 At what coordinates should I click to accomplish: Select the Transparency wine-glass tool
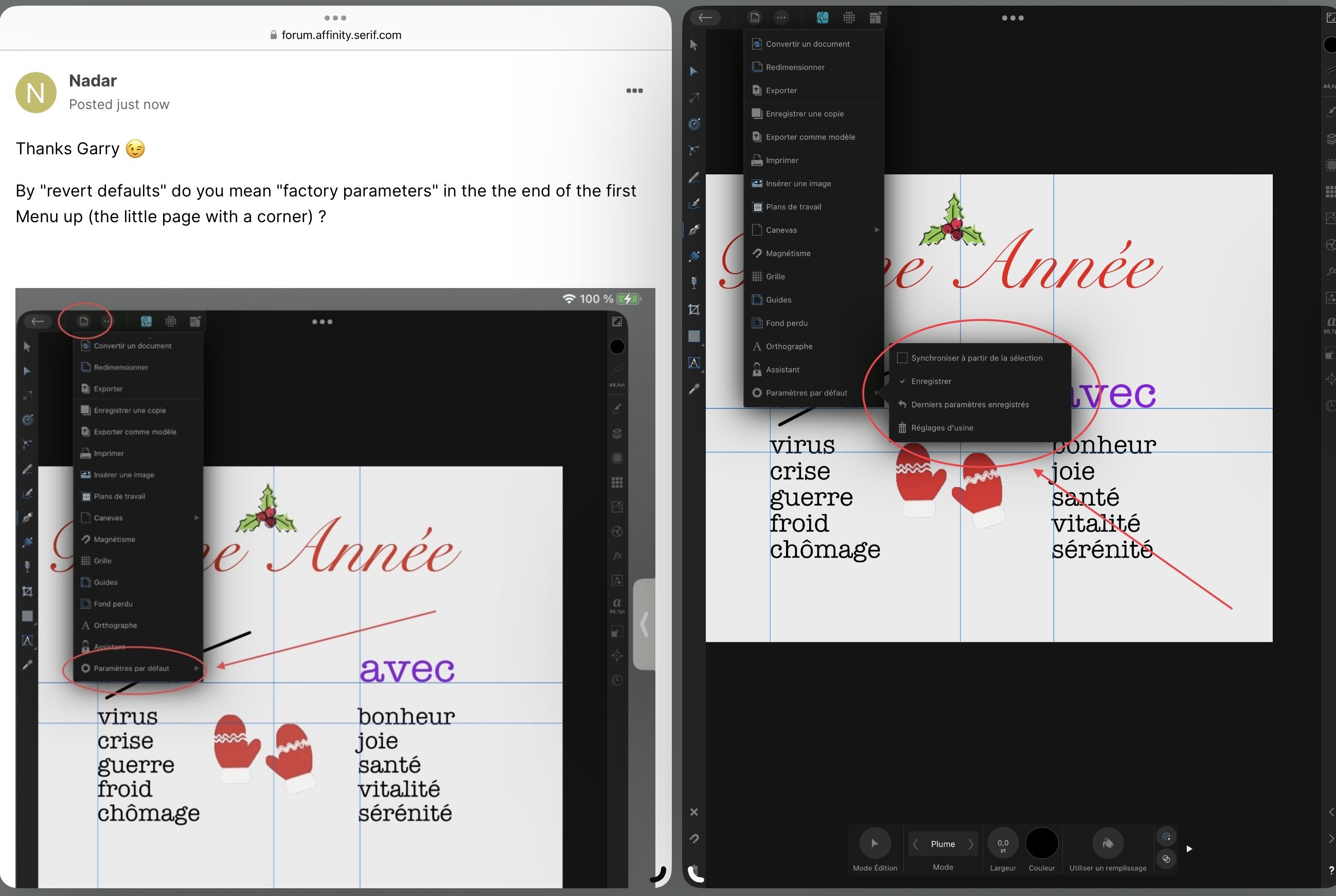coord(693,283)
